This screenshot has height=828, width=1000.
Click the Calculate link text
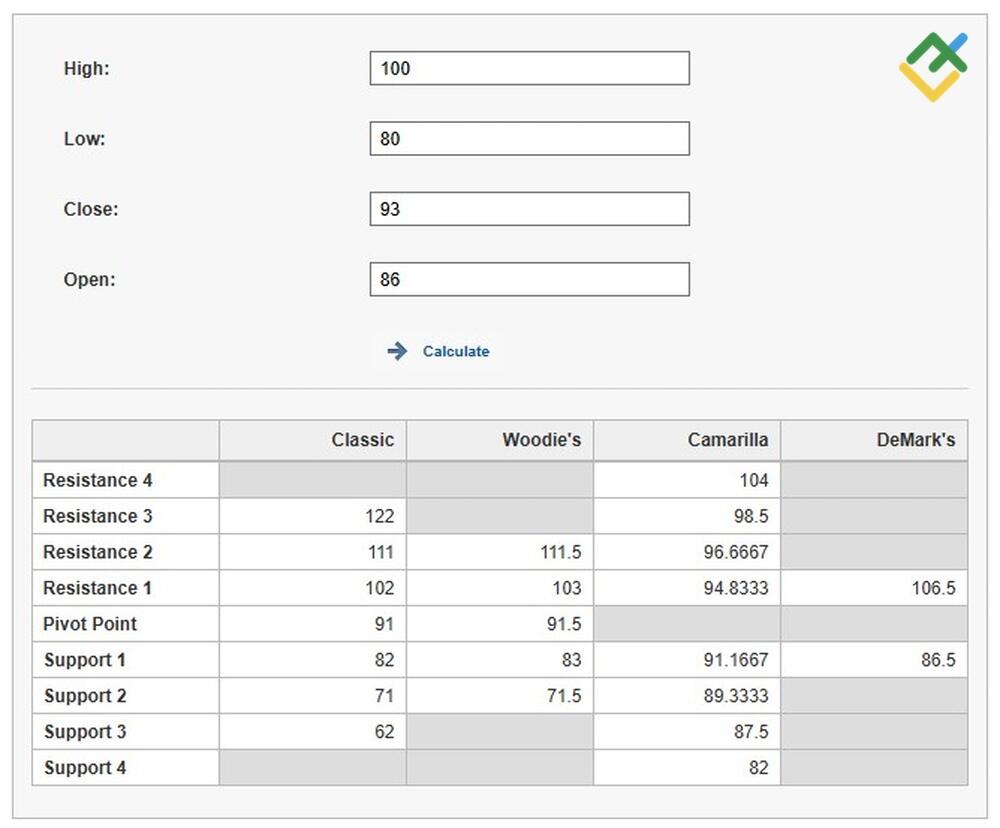click(456, 351)
